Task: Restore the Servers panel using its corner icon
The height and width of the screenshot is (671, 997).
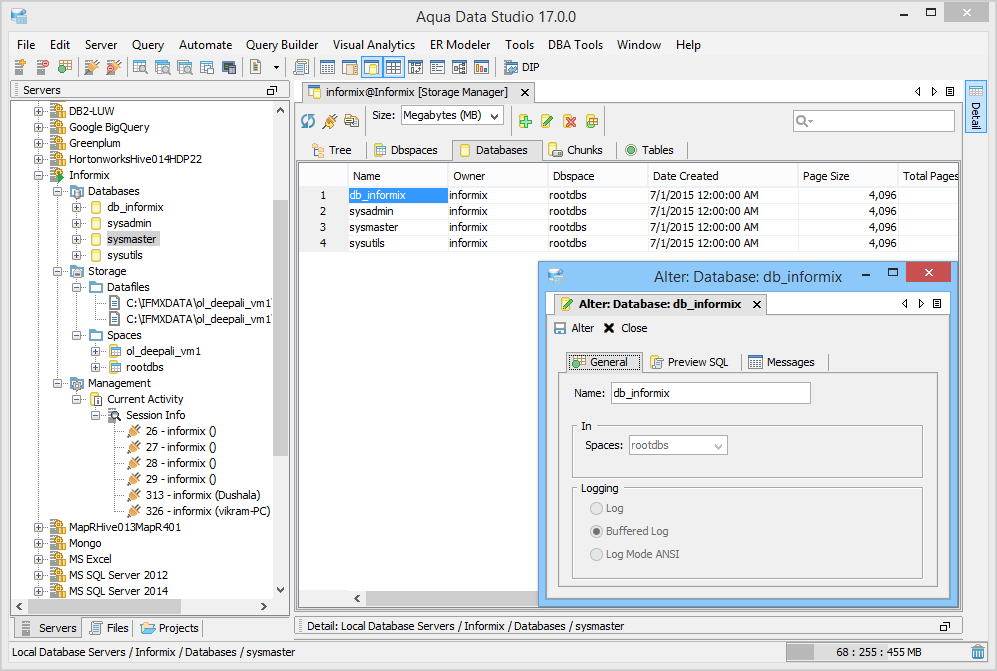Action: click(x=272, y=90)
